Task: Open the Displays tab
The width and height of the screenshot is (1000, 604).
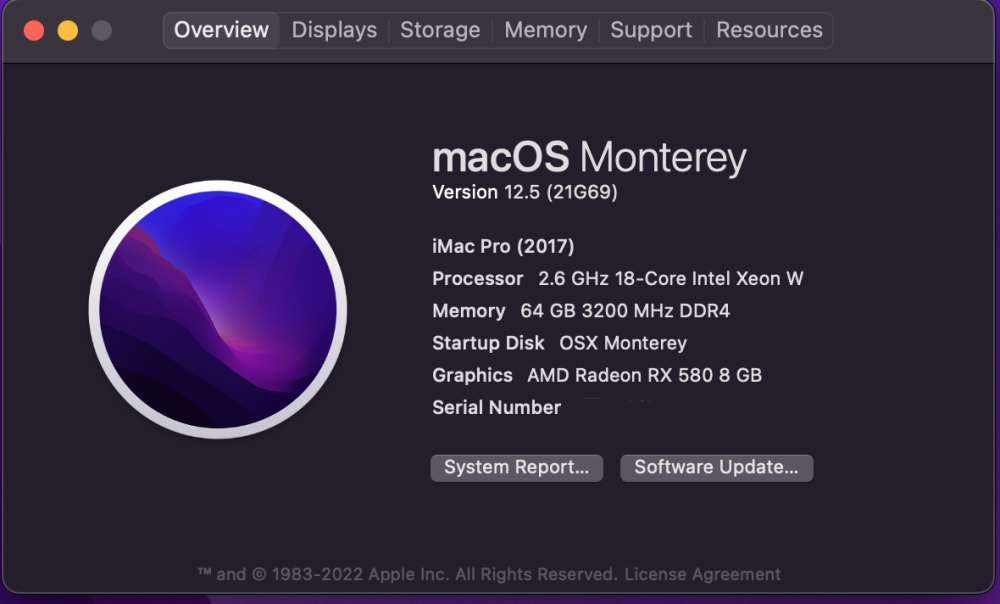Action: tap(334, 30)
